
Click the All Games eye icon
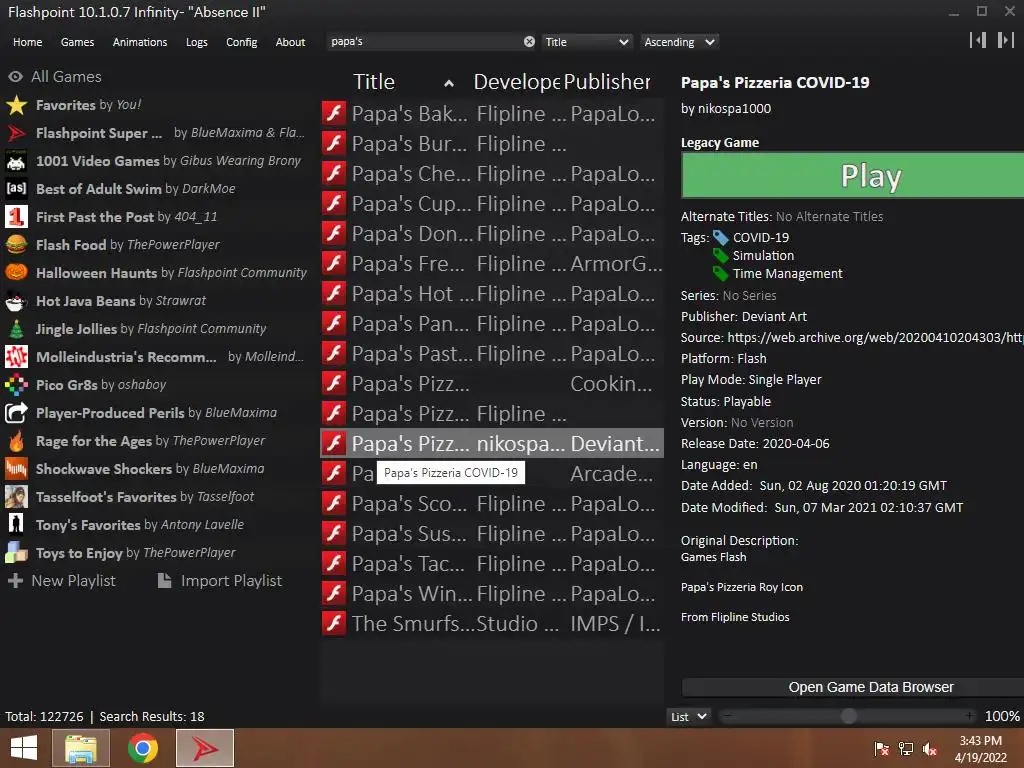coord(16,77)
